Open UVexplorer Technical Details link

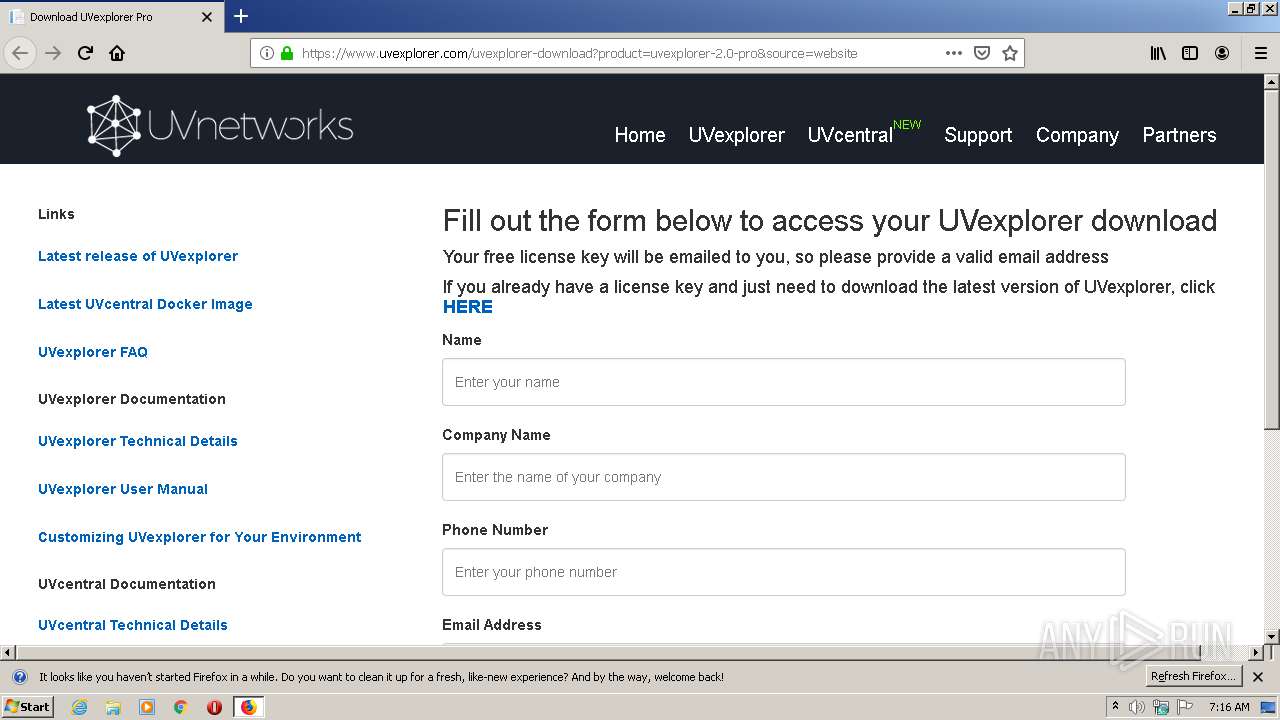click(x=138, y=441)
